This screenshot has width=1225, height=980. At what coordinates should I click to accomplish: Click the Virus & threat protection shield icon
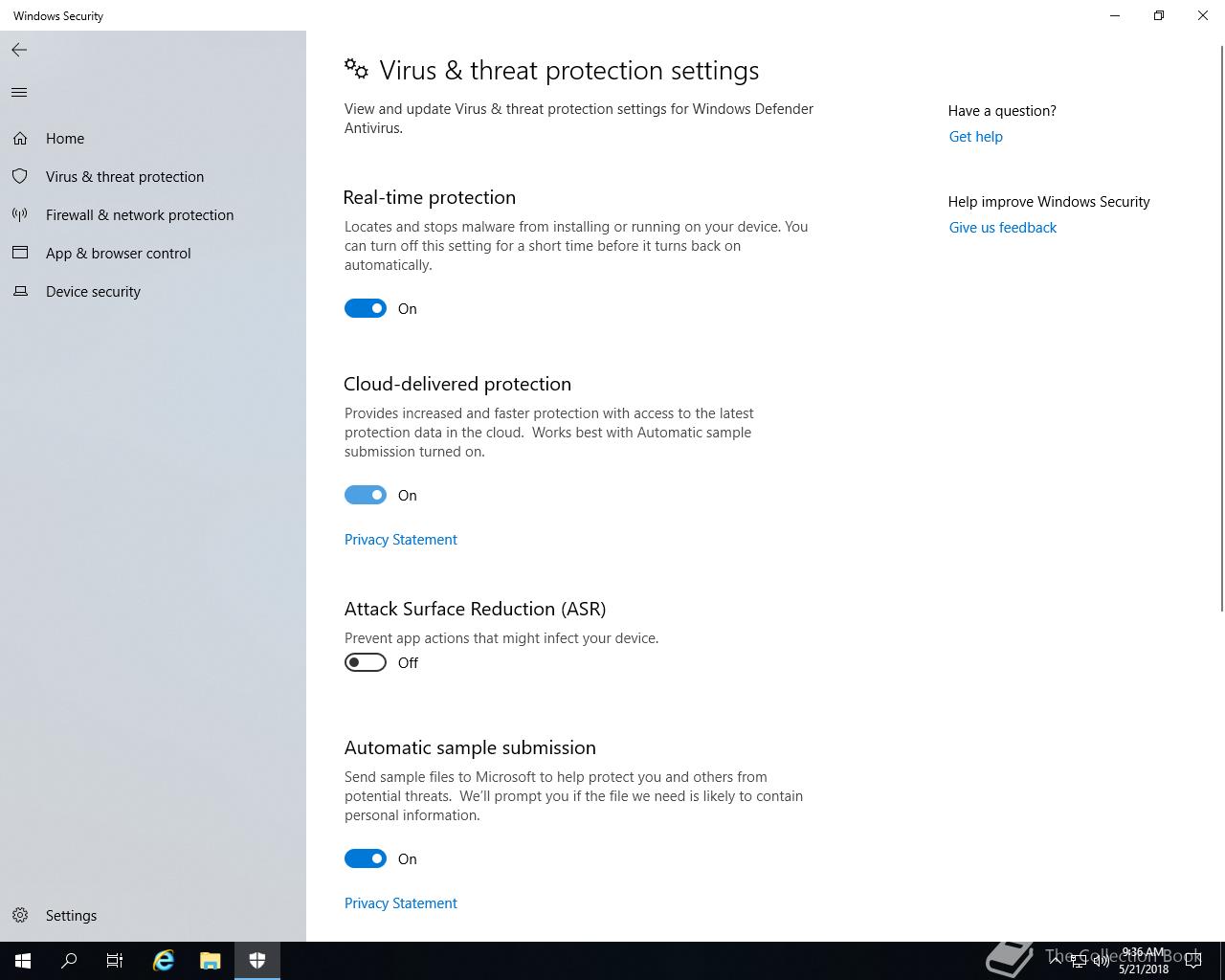click(20, 177)
